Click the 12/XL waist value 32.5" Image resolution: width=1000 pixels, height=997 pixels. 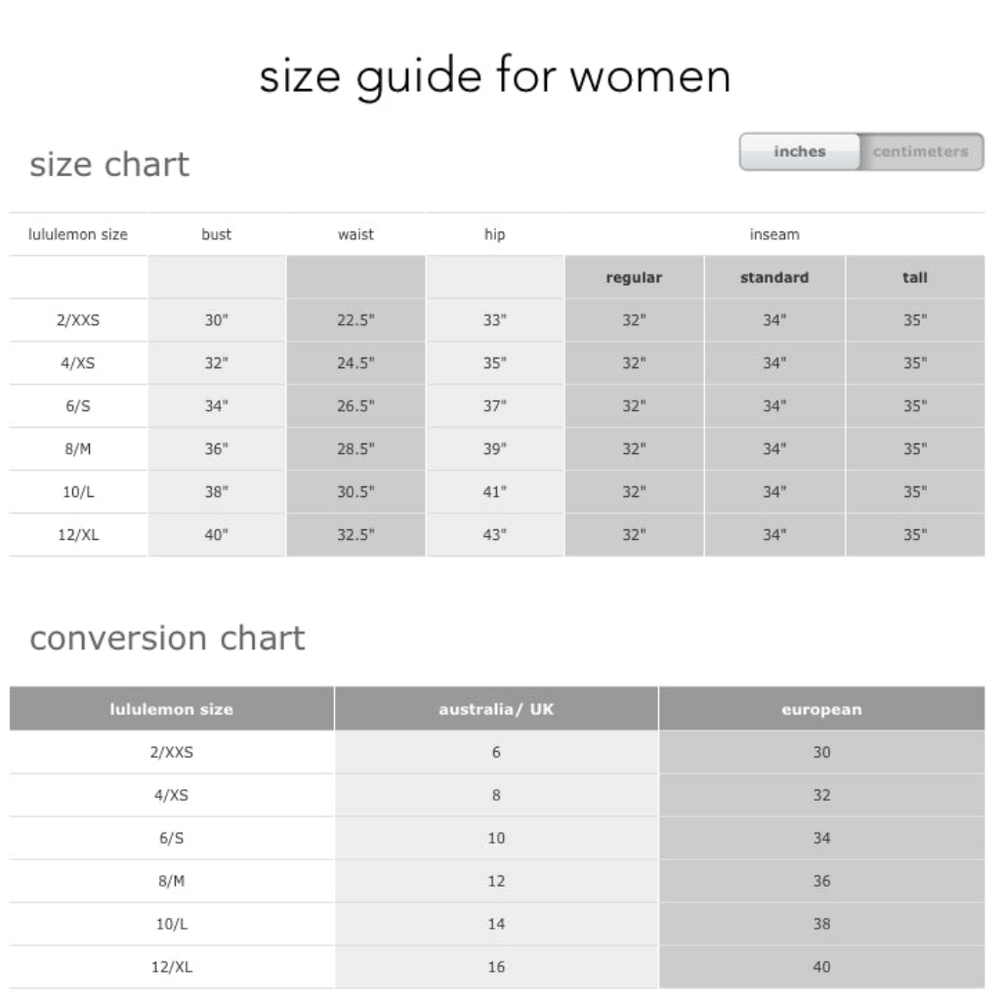click(x=355, y=535)
